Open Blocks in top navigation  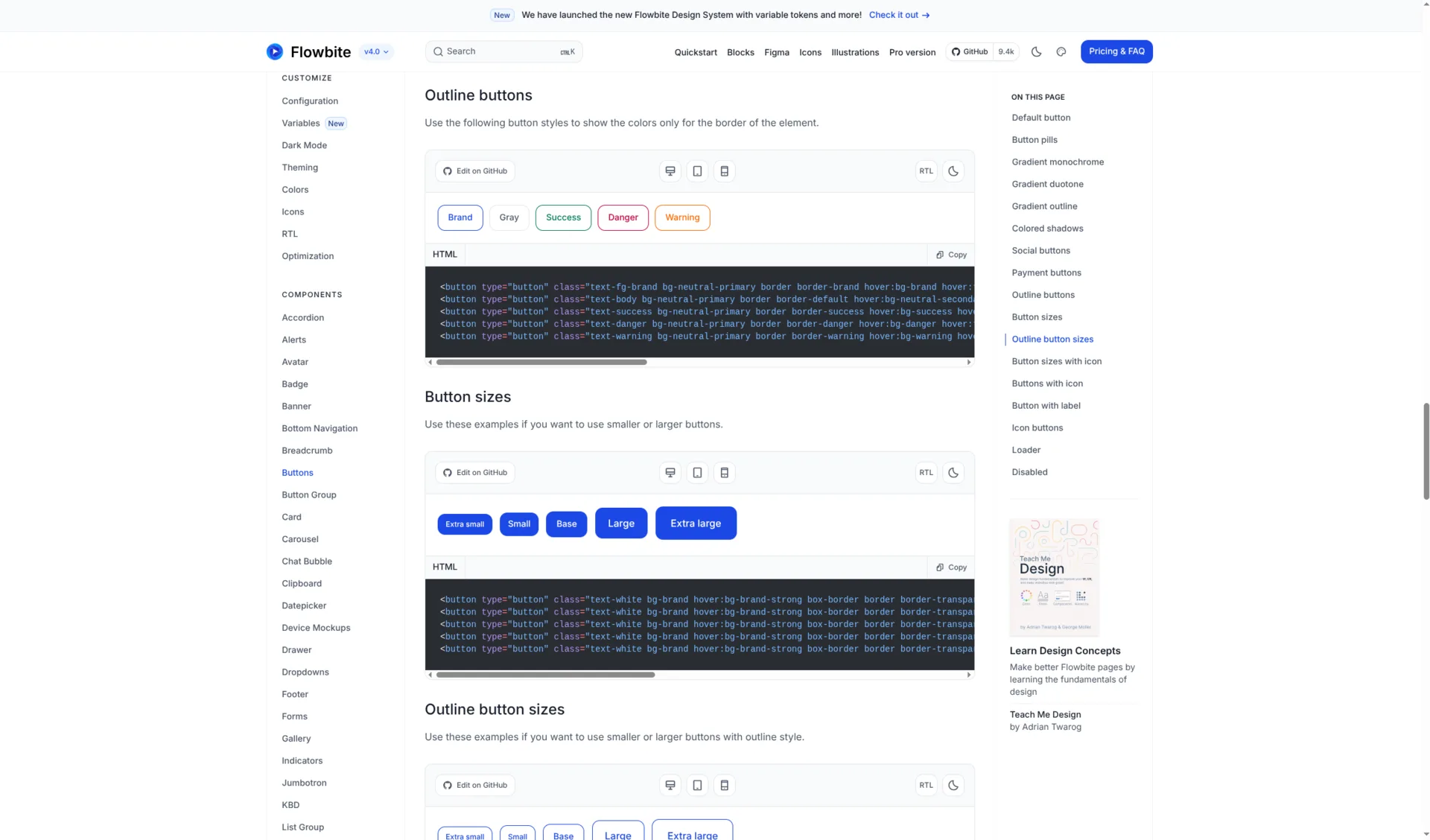click(x=740, y=52)
